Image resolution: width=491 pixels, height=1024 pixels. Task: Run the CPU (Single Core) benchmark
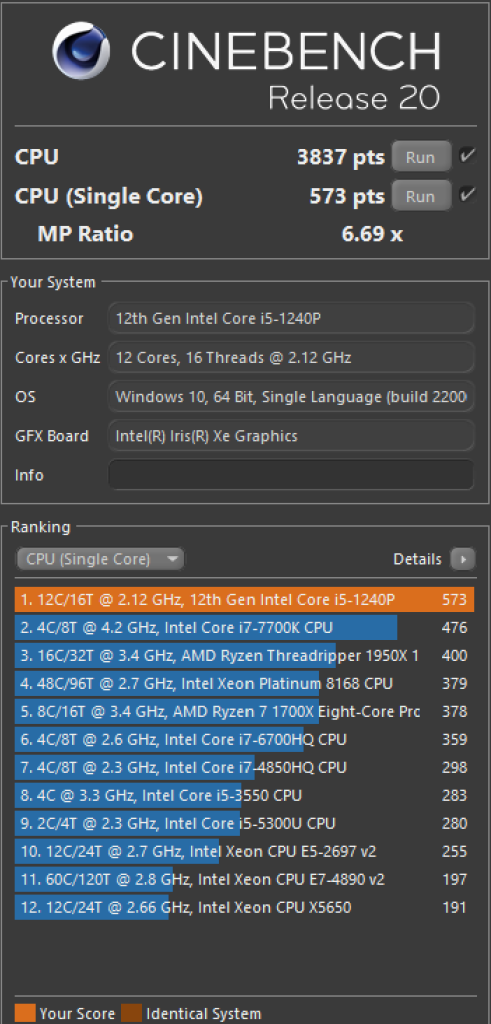[x=421, y=195]
